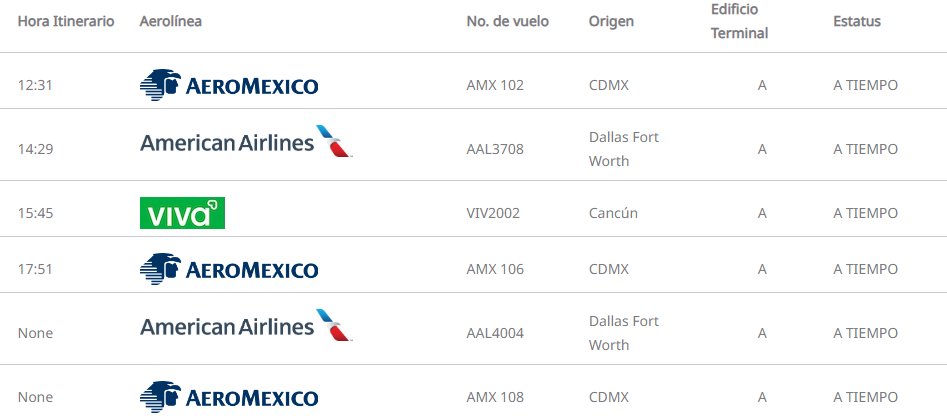Select flight number AAL4004
Image resolution: width=947 pixels, height=419 pixels.
pyautogui.click(x=495, y=333)
